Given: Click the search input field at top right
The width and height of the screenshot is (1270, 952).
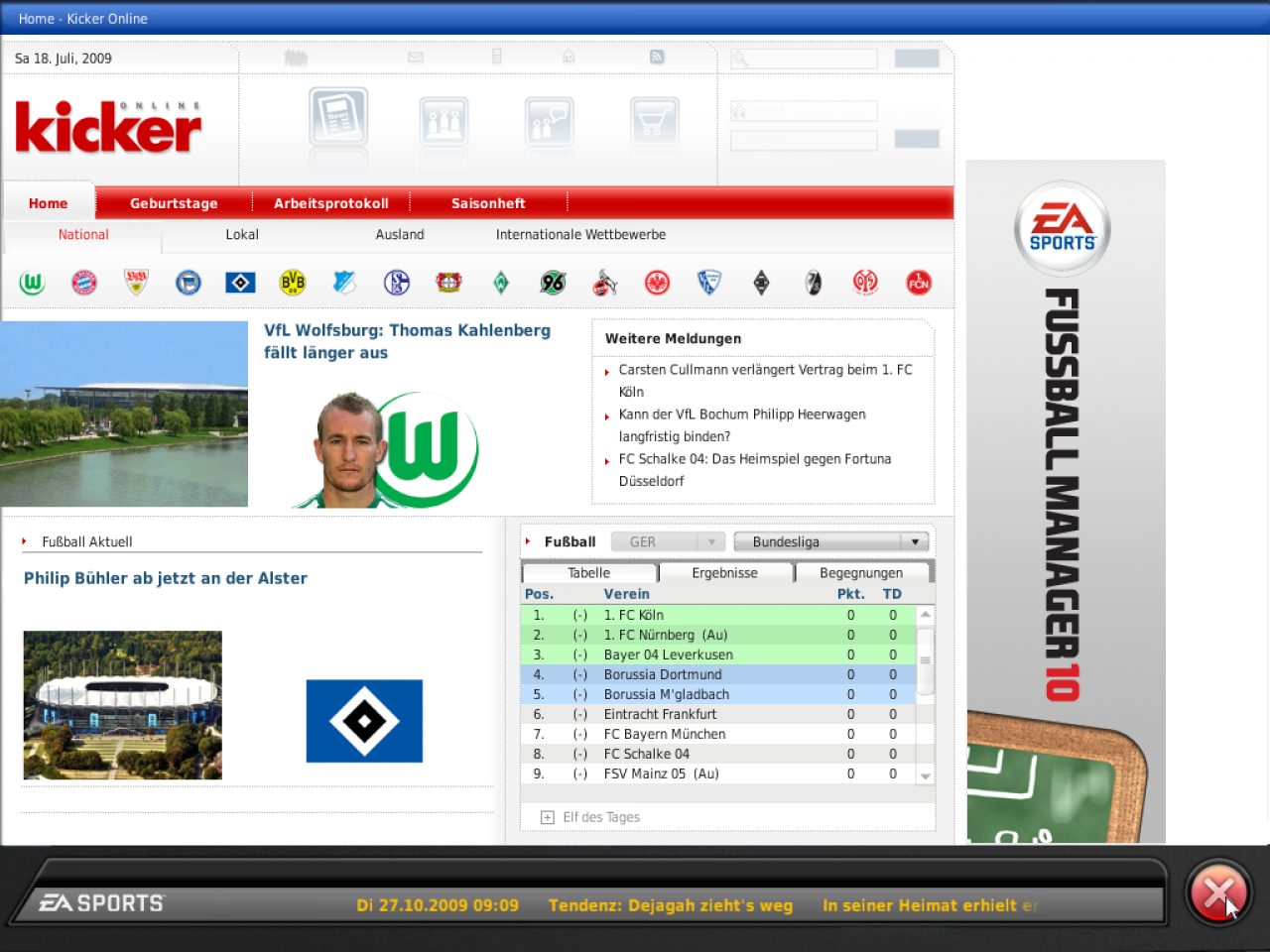Looking at the screenshot, I should (805, 59).
